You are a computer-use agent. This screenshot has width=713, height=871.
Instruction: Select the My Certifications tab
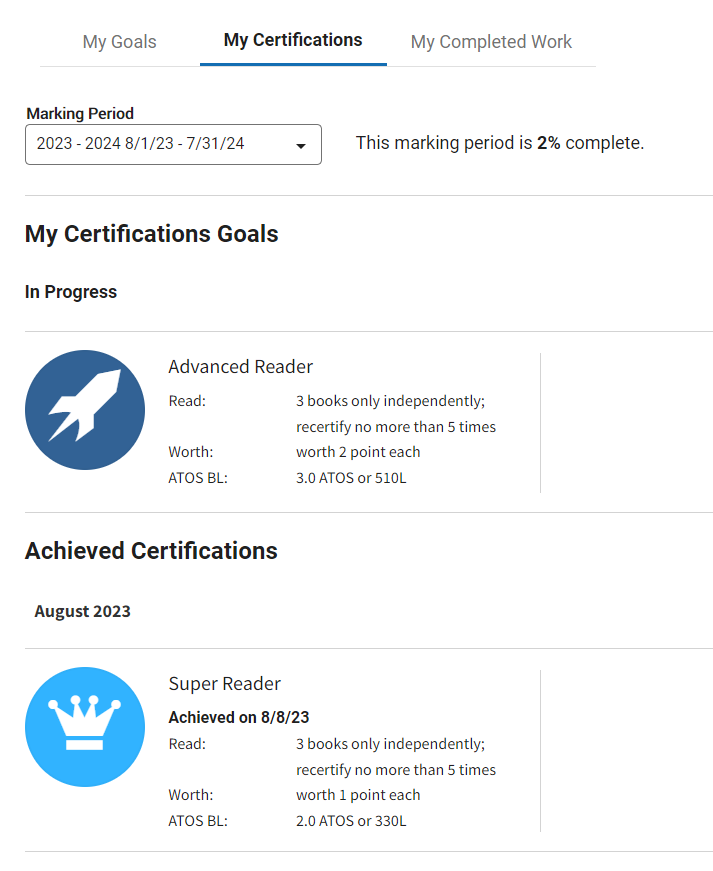point(293,40)
